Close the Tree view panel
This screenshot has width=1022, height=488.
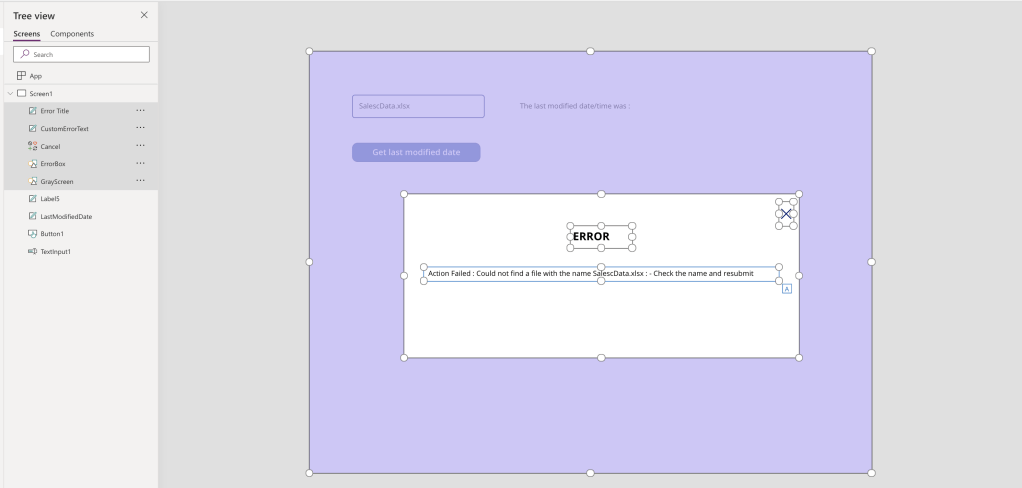[144, 14]
